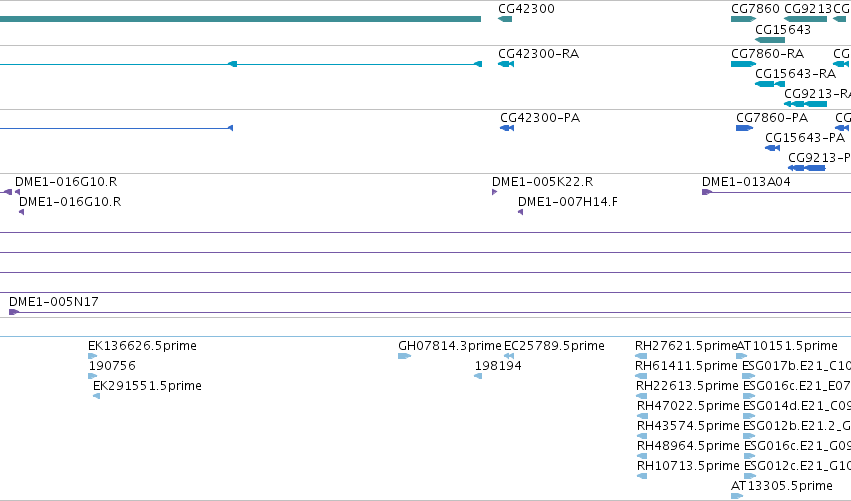Image resolution: width=851 pixels, height=501 pixels.
Task: Select the CG9213 gene bar glyph
Action: point(805,19)
